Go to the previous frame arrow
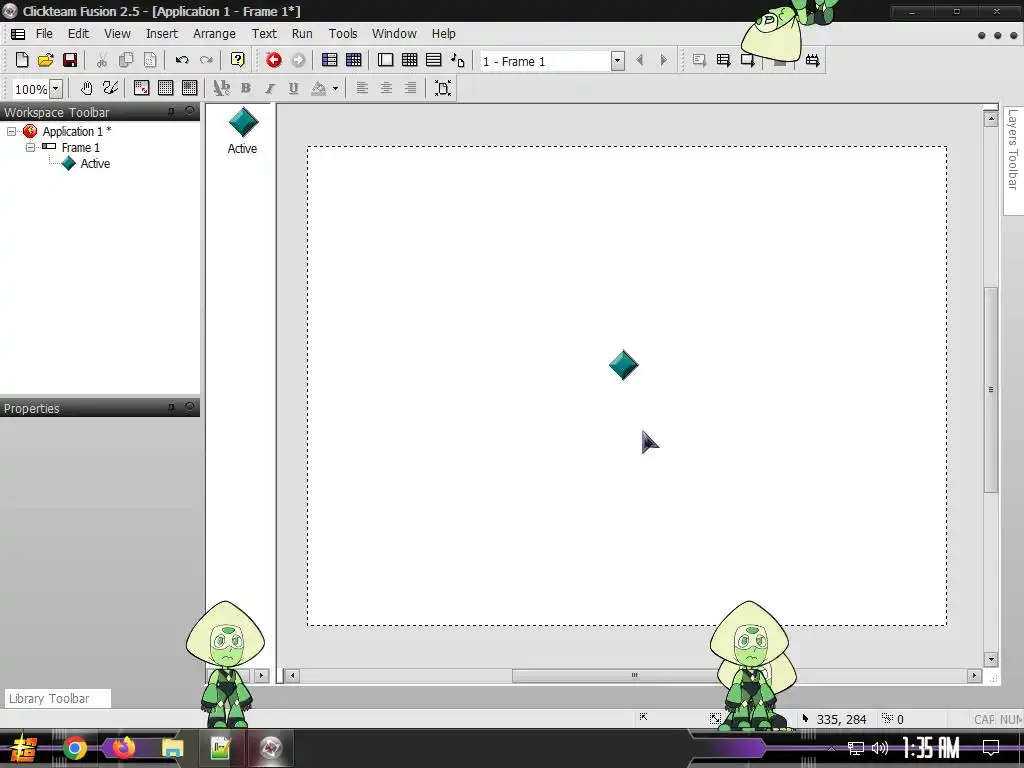The width and height of the screenshot is (1024, 768). [639, 60]
